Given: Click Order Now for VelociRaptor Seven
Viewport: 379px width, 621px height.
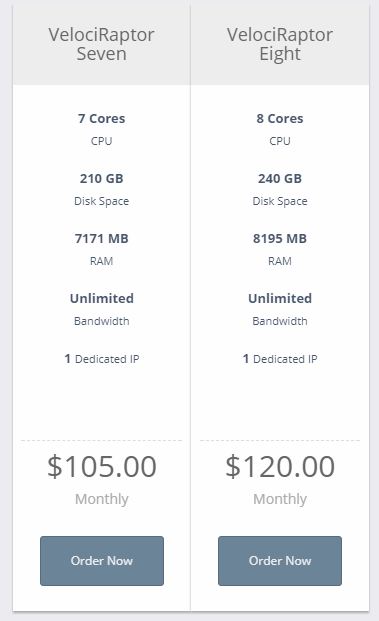Looking at the screenshot, I should click(x=102, y=561).
